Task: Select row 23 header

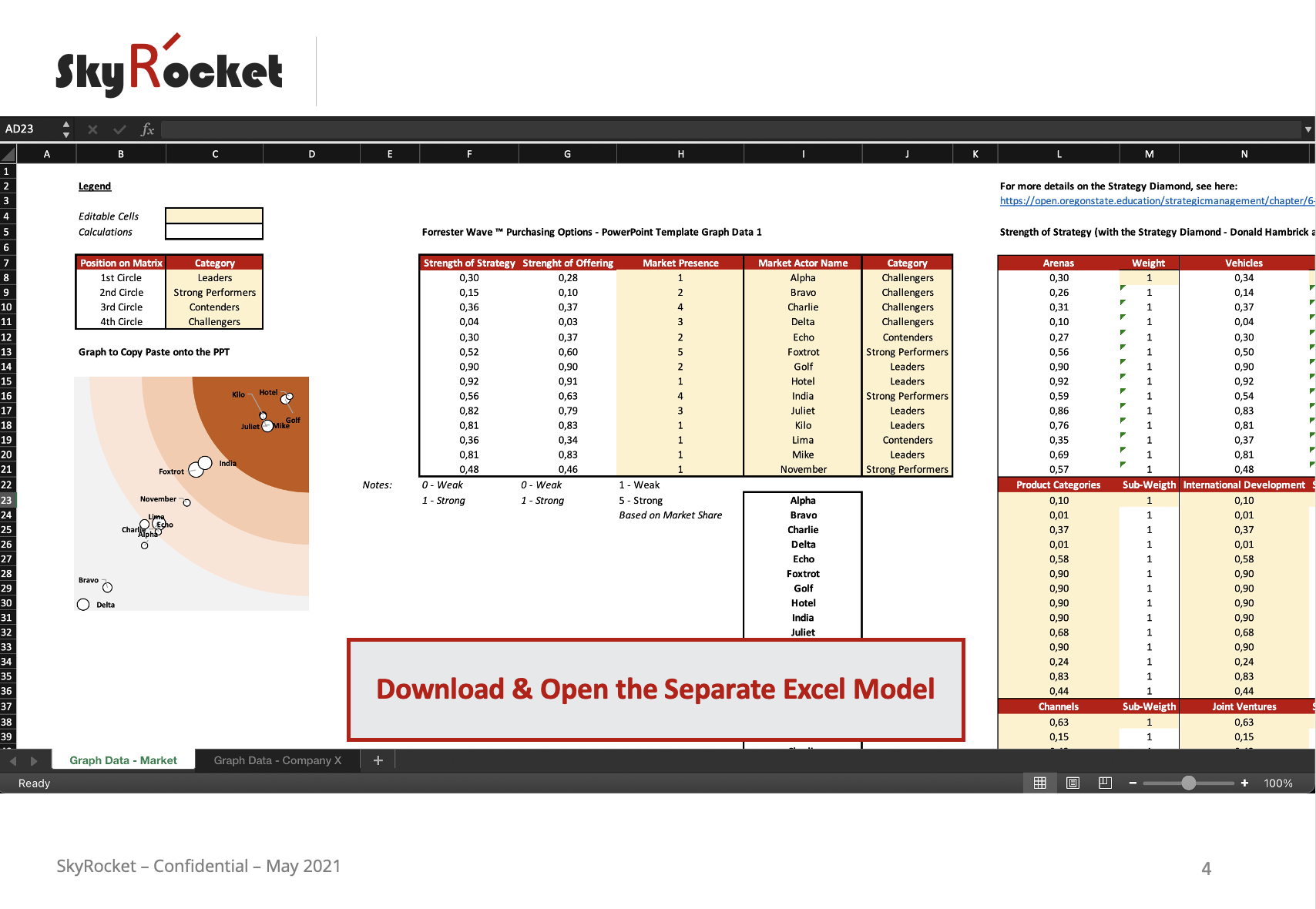Action: coord(7,500)
